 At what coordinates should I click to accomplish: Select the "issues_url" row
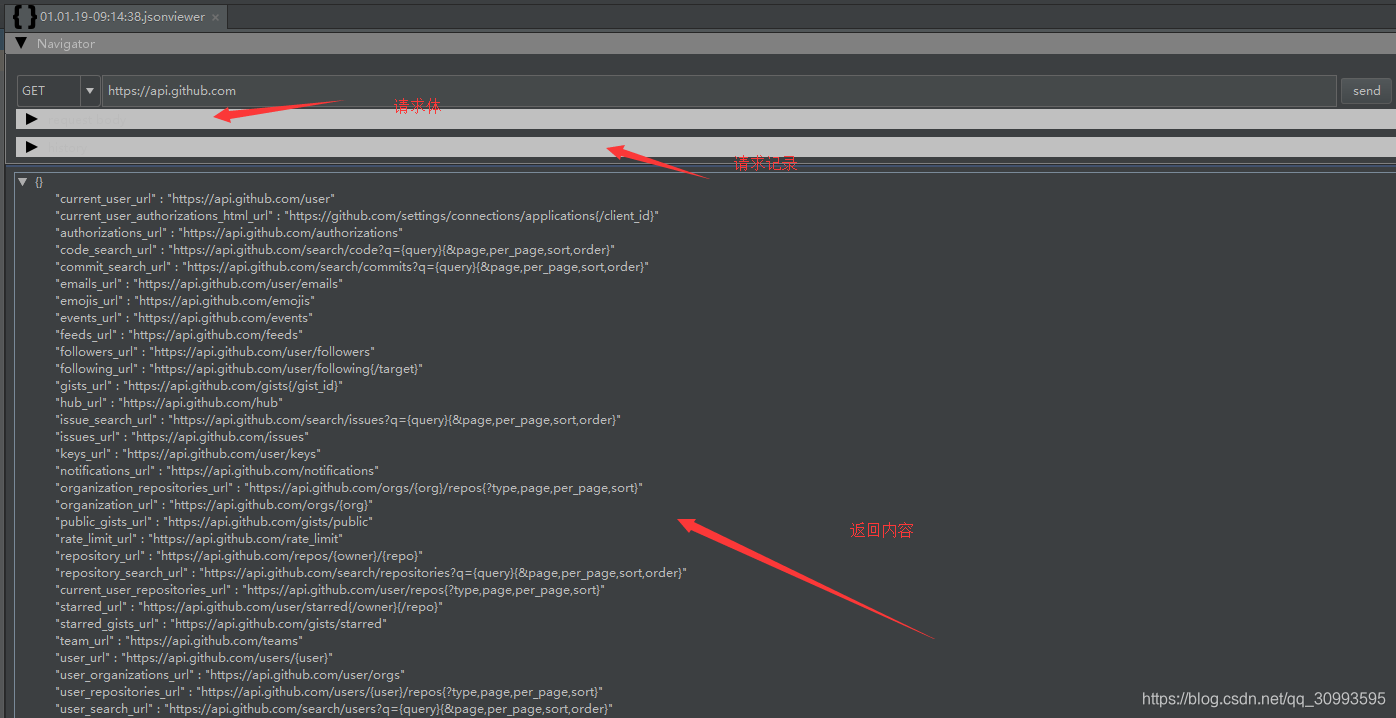(x=182, y=437)
